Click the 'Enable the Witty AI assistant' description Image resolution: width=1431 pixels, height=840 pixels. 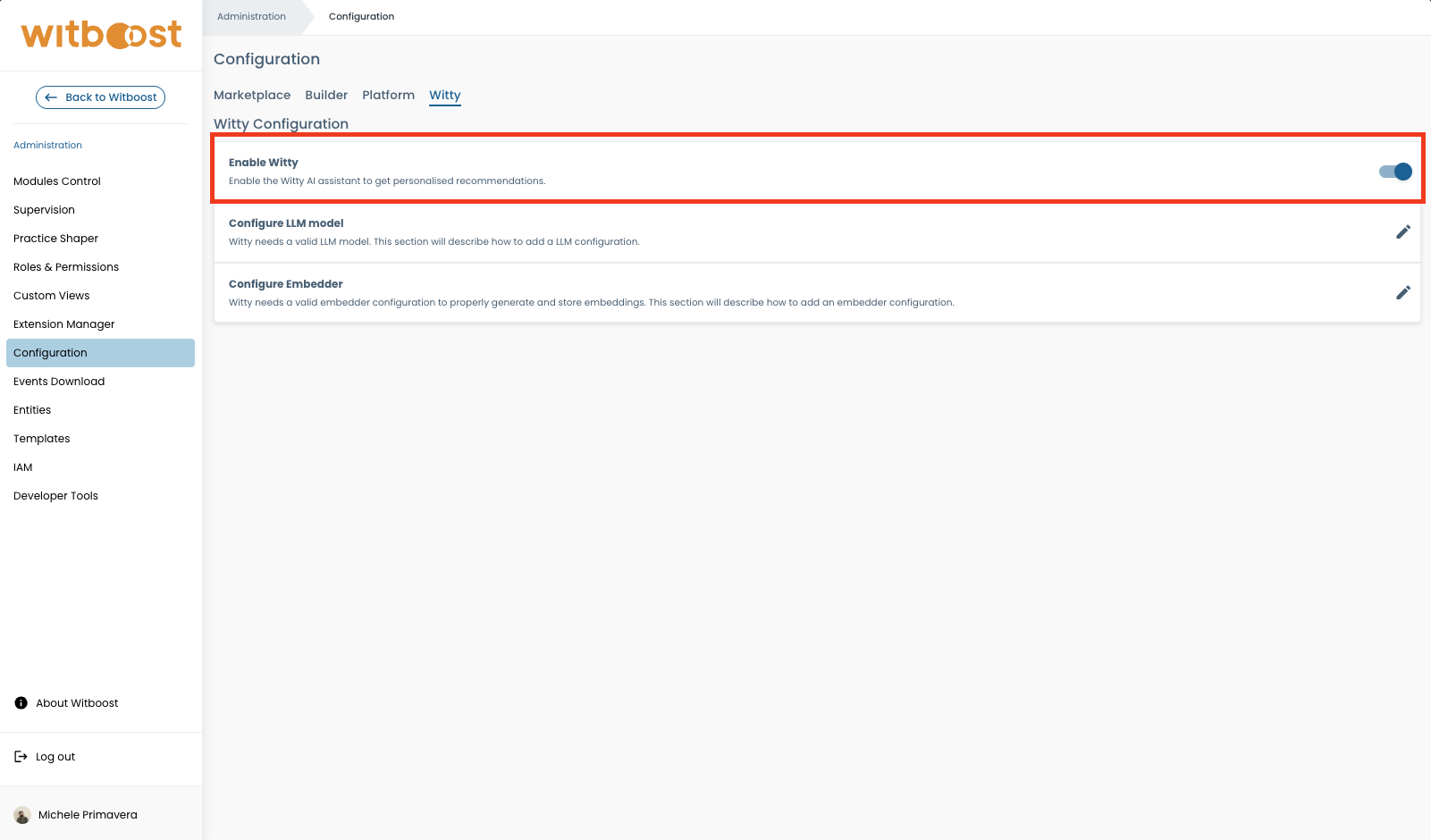tap(387, 181)
